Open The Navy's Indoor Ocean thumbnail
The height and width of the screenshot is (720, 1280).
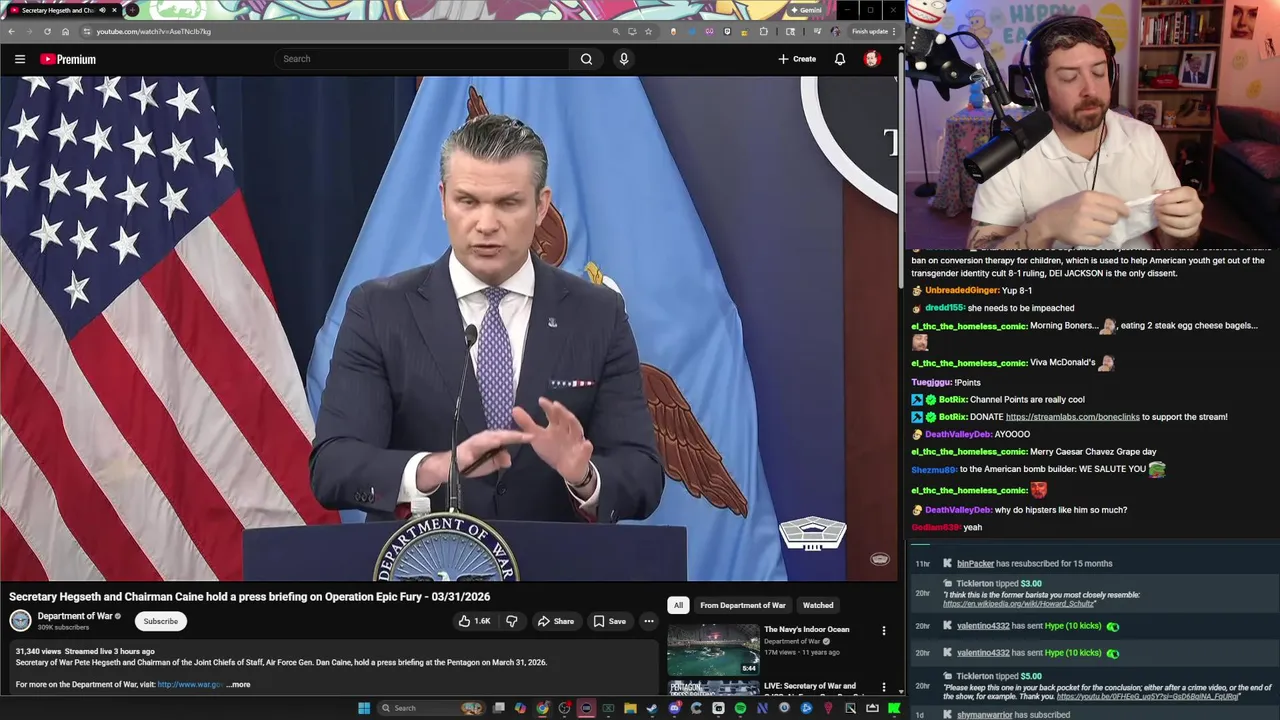point(713,649)
